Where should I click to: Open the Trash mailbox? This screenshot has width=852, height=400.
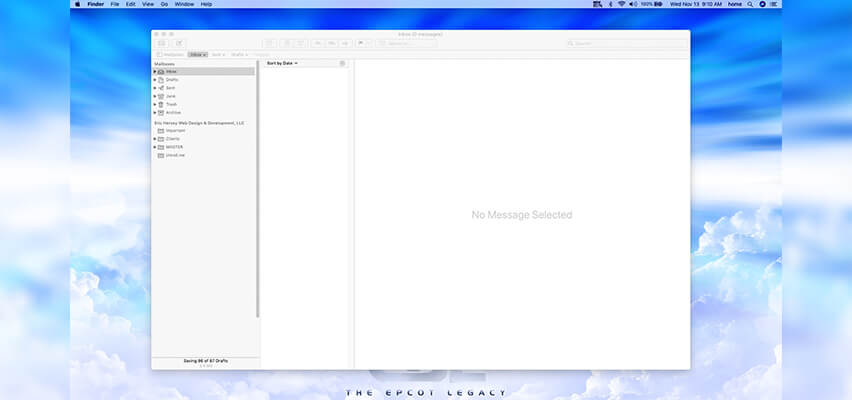tap(171, 104)
